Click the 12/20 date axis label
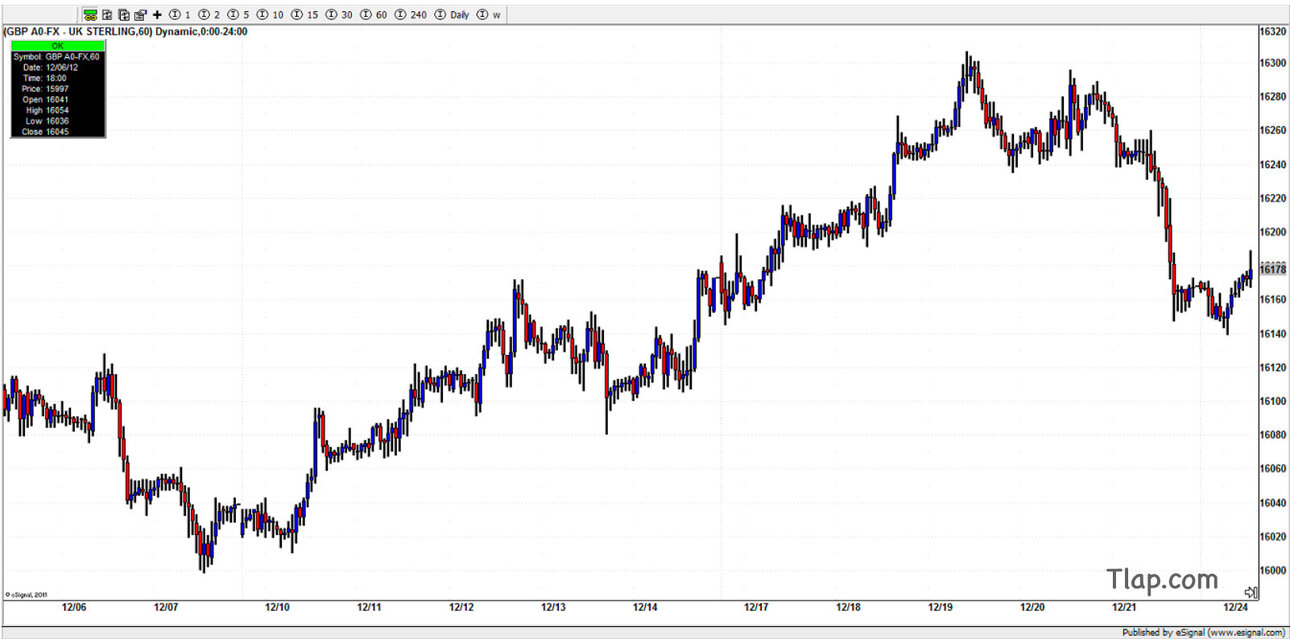The image size is (1290, 639). 1033,608
